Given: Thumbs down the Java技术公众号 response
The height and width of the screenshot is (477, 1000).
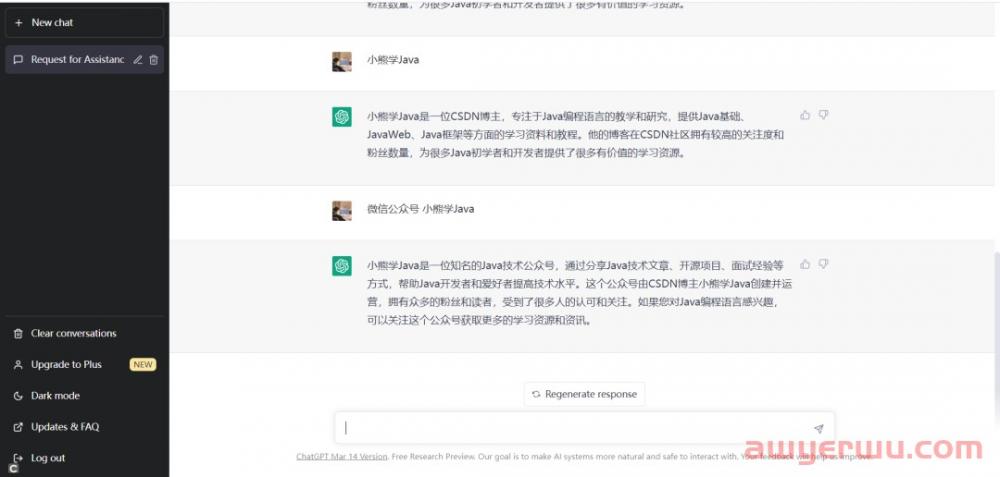Looking at the screenshot, I should [x=823, y=264].
